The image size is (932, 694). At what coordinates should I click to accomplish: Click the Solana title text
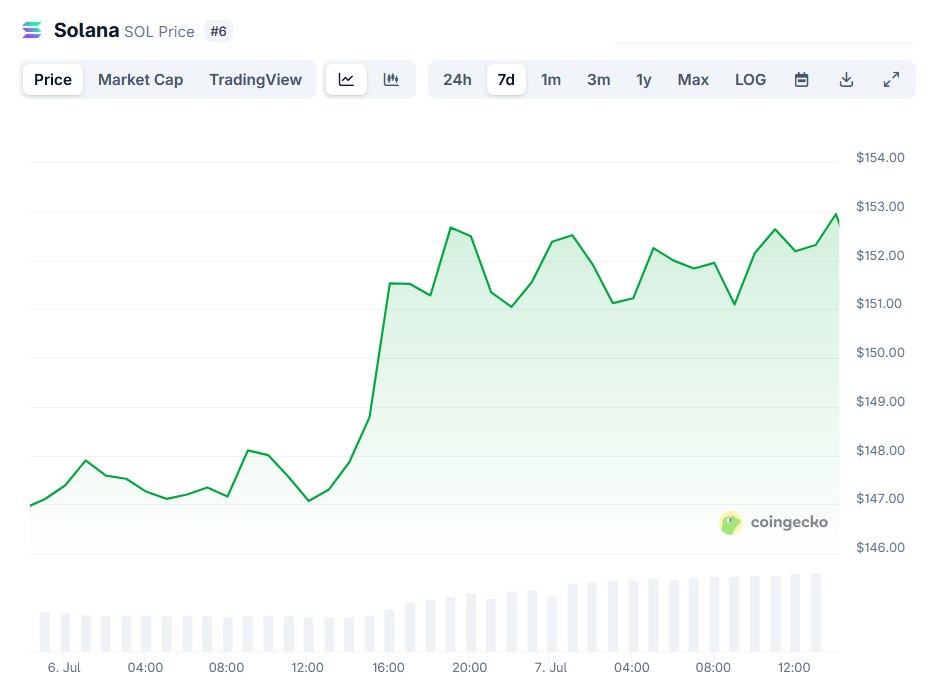coord(86,30)
